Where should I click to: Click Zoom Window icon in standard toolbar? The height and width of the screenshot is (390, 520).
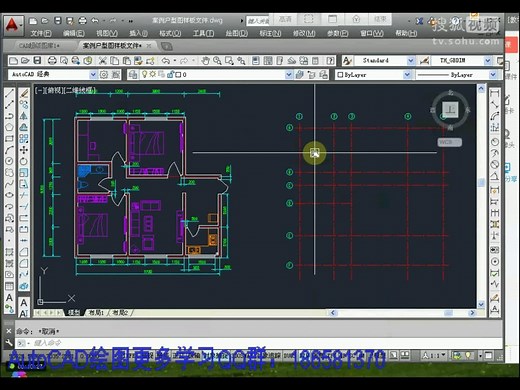[229, 60]
